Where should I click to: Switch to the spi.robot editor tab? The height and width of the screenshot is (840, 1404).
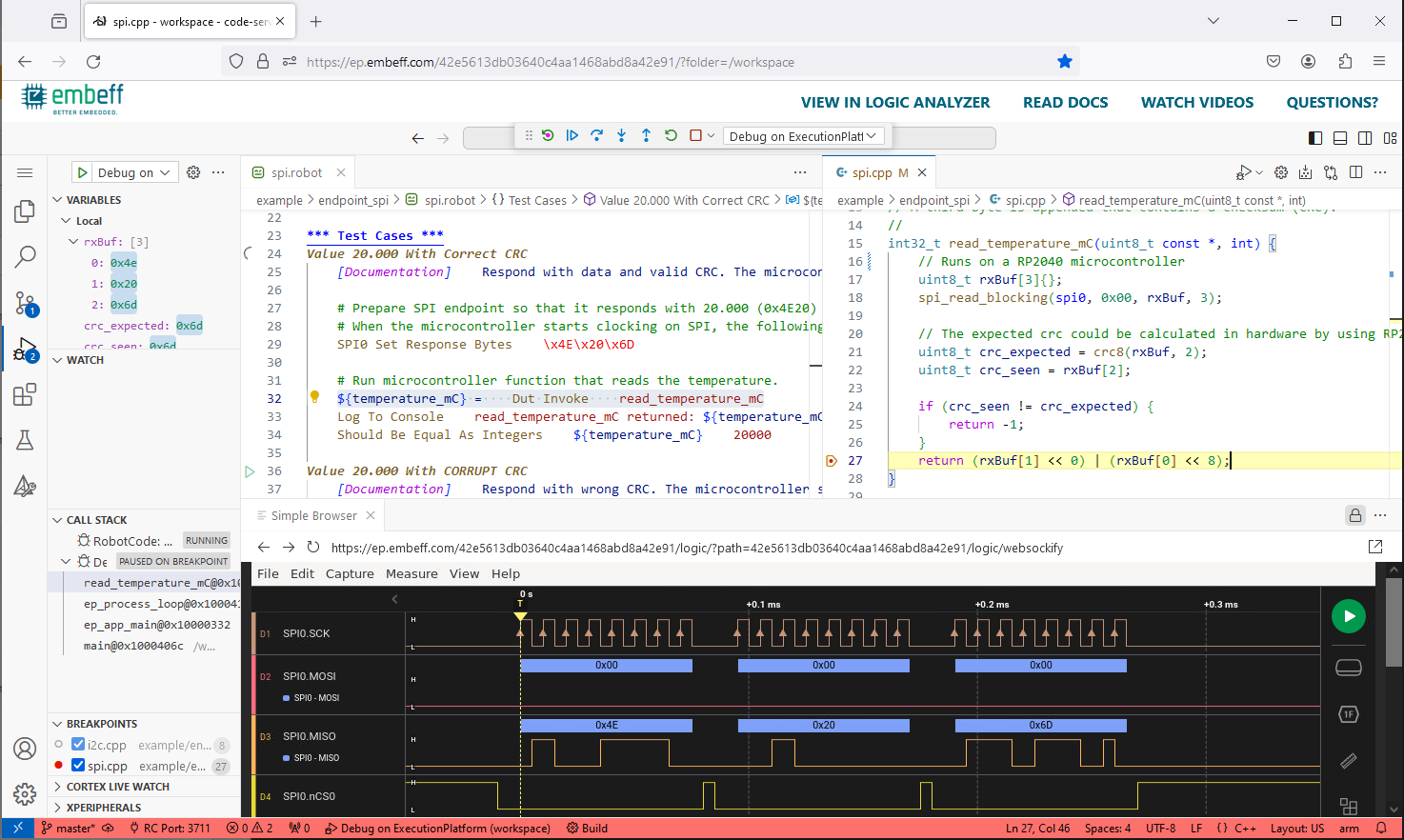(296, 172)
